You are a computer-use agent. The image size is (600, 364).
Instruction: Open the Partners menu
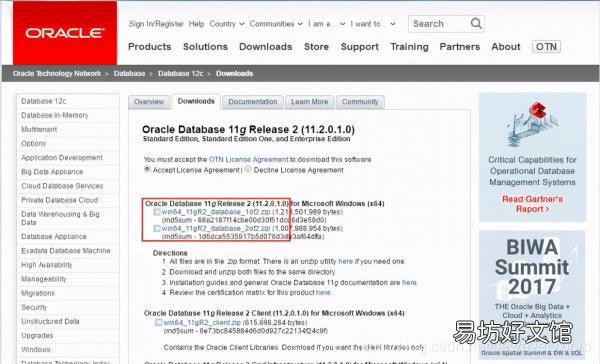point(460,47)
